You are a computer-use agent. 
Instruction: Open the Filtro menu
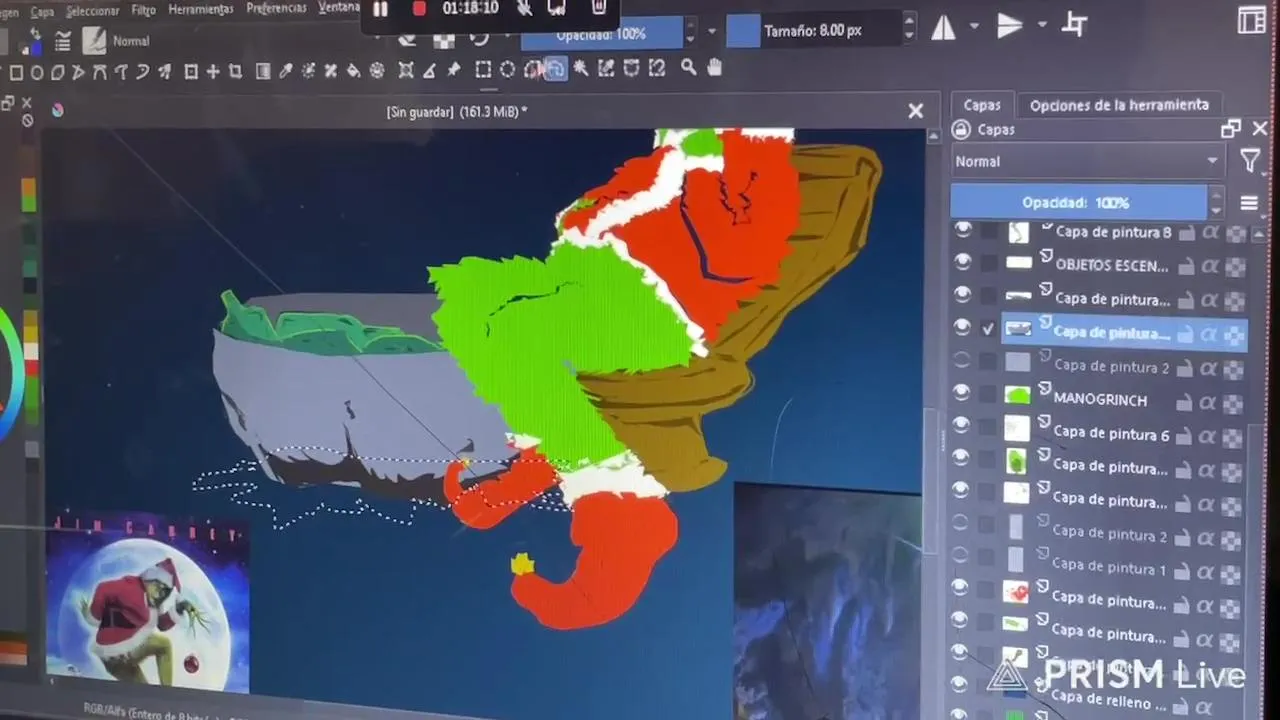coord(143,10)
